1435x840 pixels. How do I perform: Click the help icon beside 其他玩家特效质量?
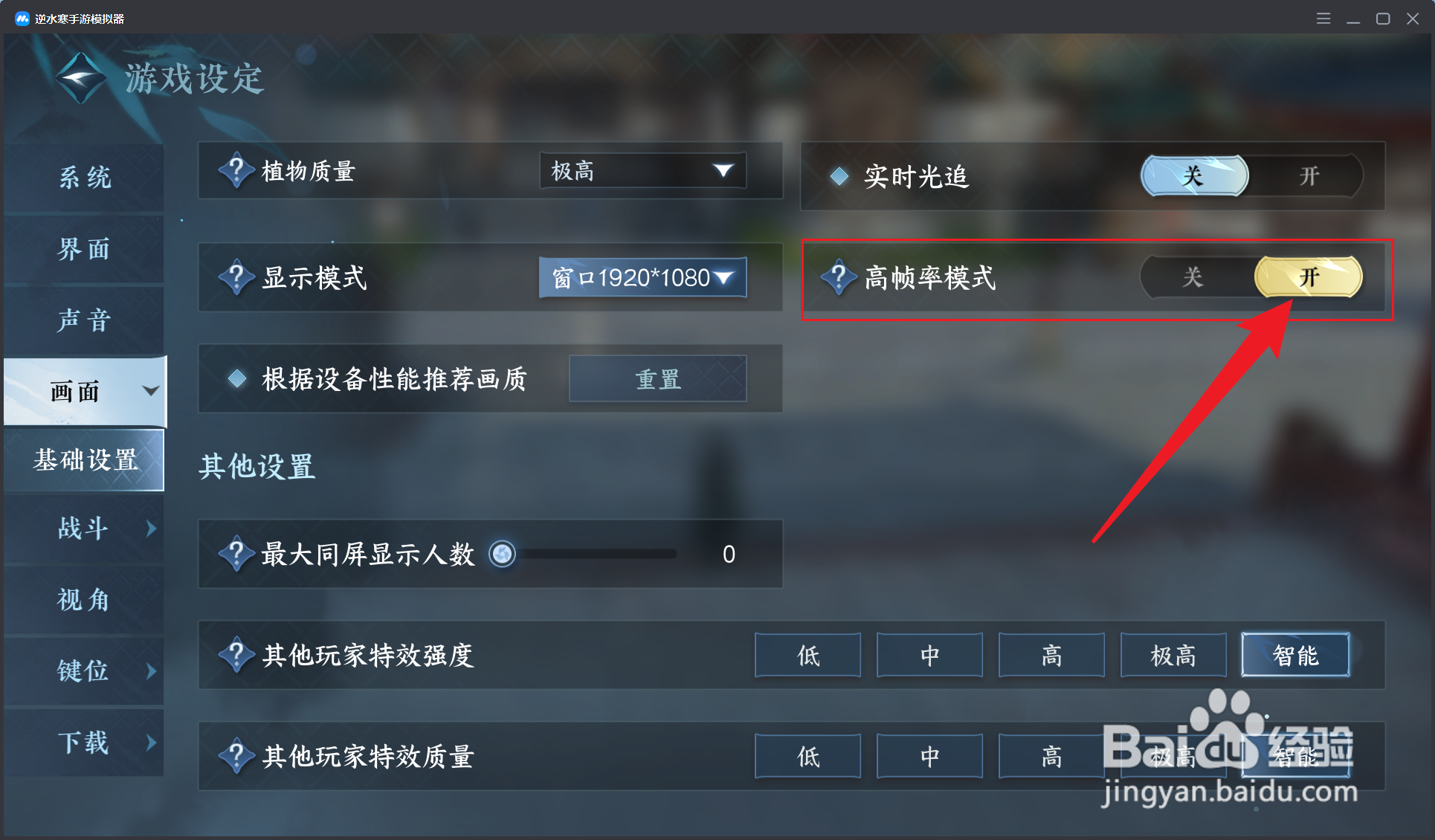236,756
